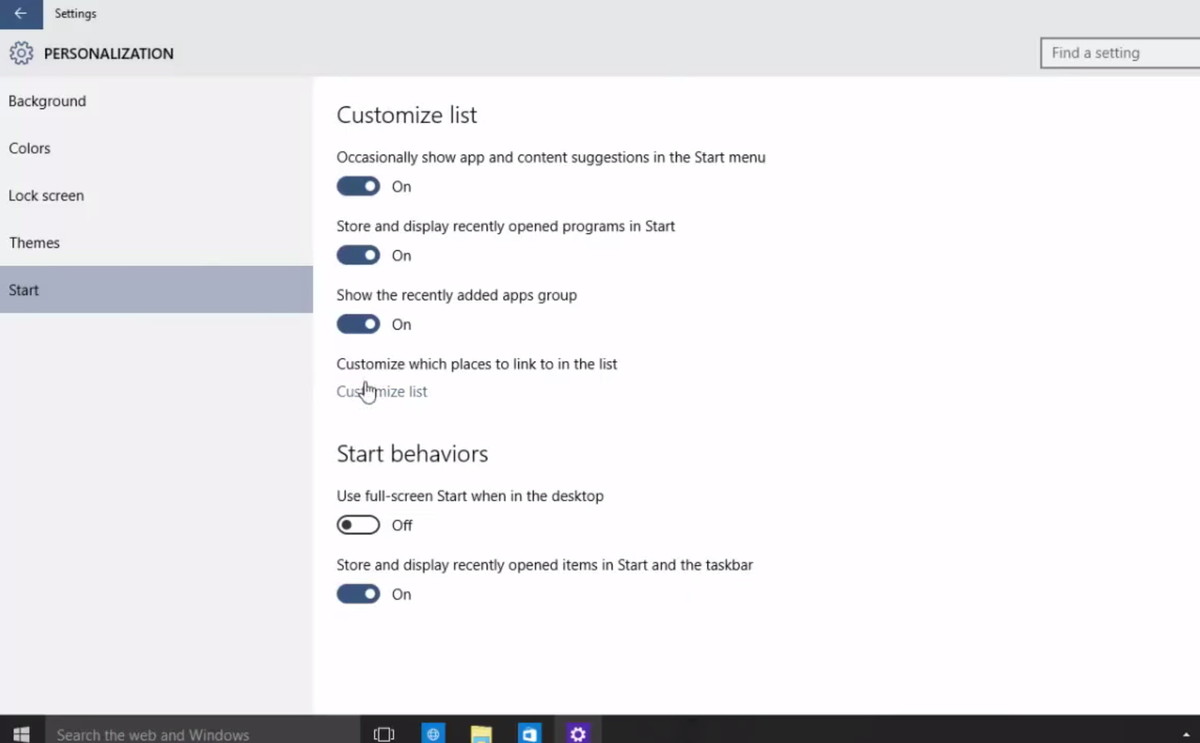Go to the Colors section
This screenshot has height=743, width=1200.
pos(30,148)
